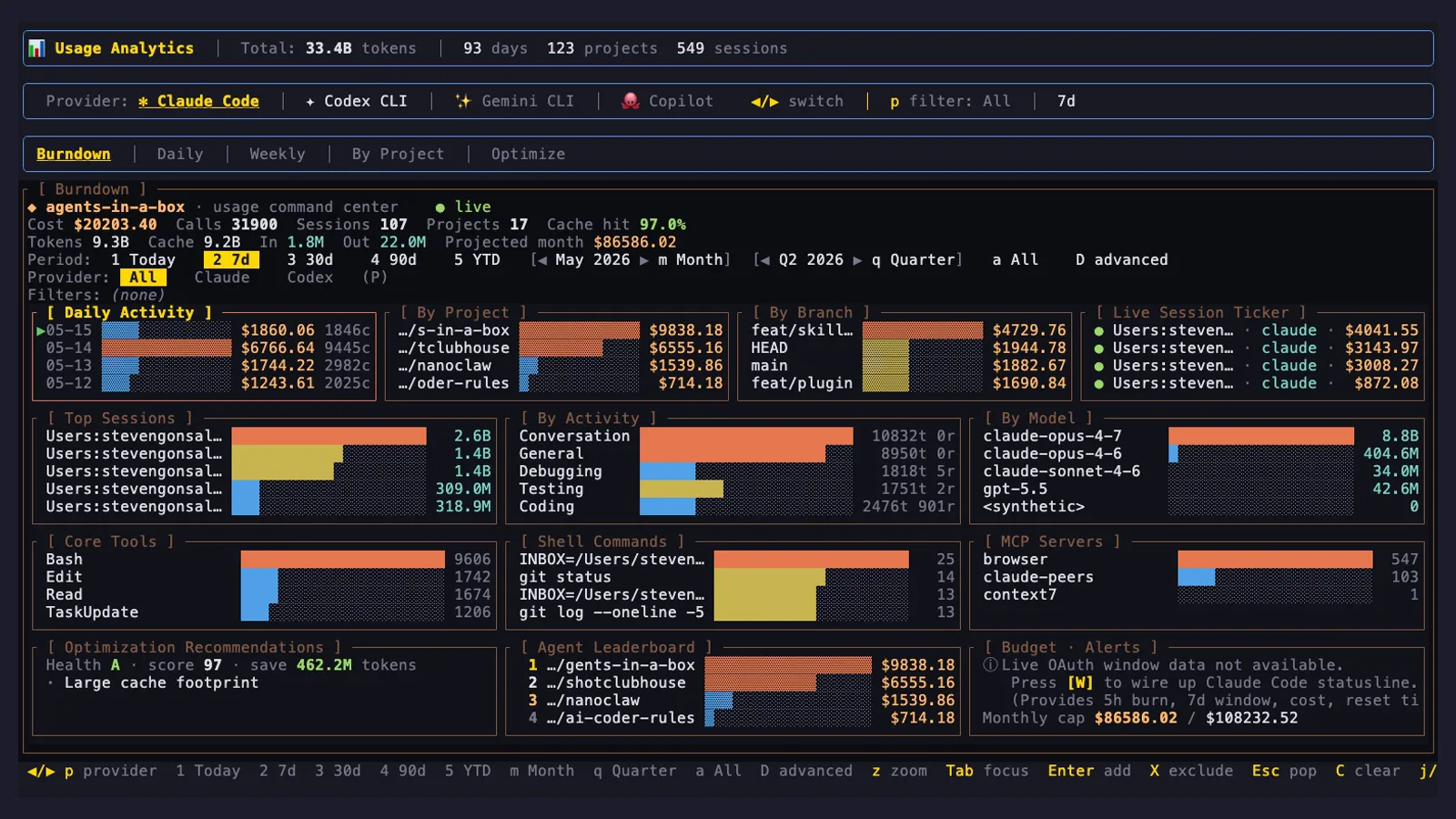Select the gpt-5.5 model row

click(1200, 490)
